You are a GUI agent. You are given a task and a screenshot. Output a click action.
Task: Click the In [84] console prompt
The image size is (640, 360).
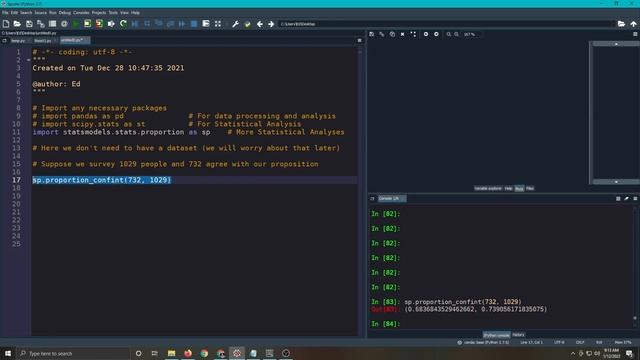(x=385, y=324)
